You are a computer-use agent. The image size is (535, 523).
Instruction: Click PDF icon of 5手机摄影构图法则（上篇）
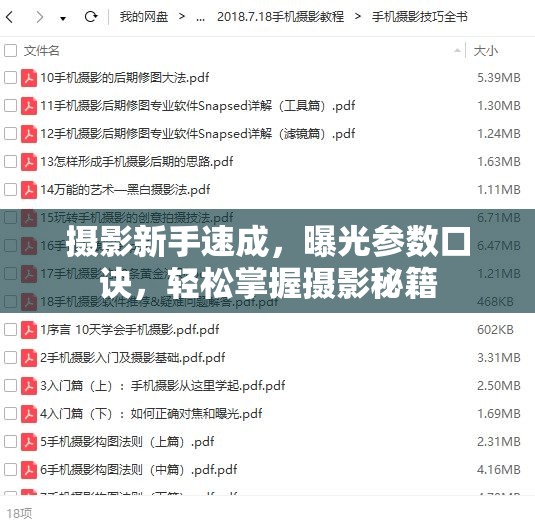29,442
